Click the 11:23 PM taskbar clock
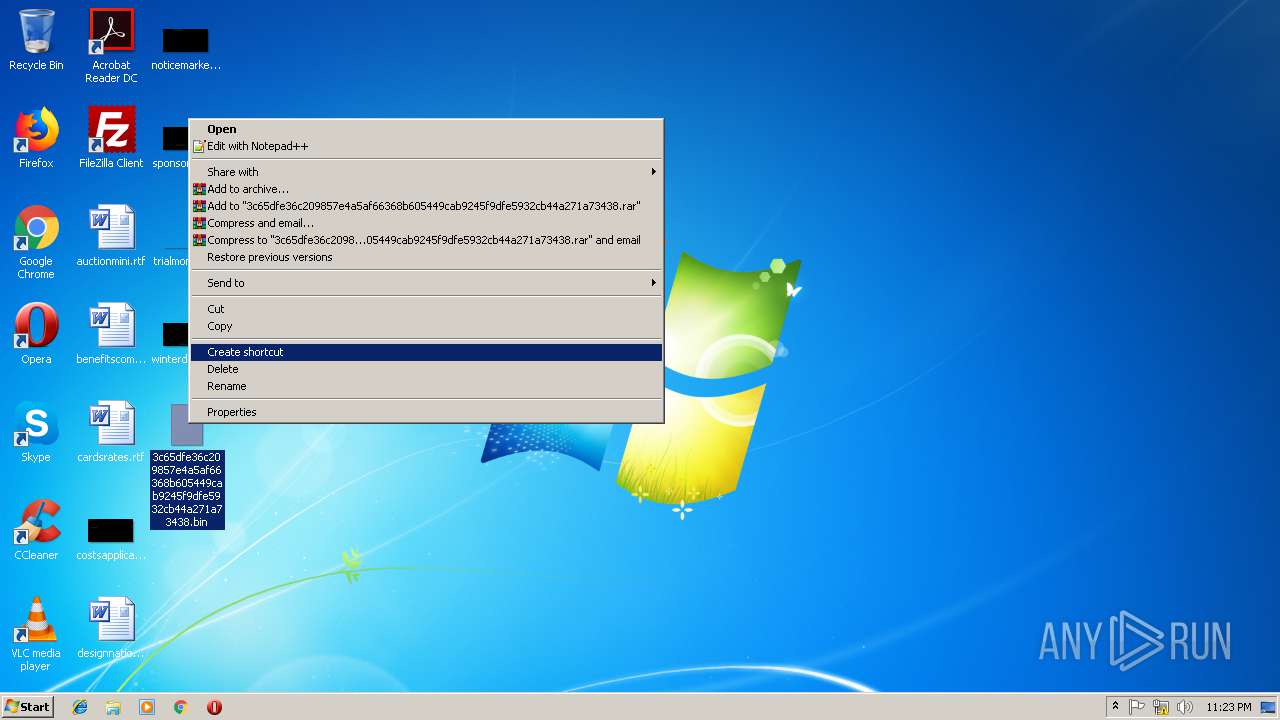This screenshot has width=1280, height=720. [x=1228, y=707]
